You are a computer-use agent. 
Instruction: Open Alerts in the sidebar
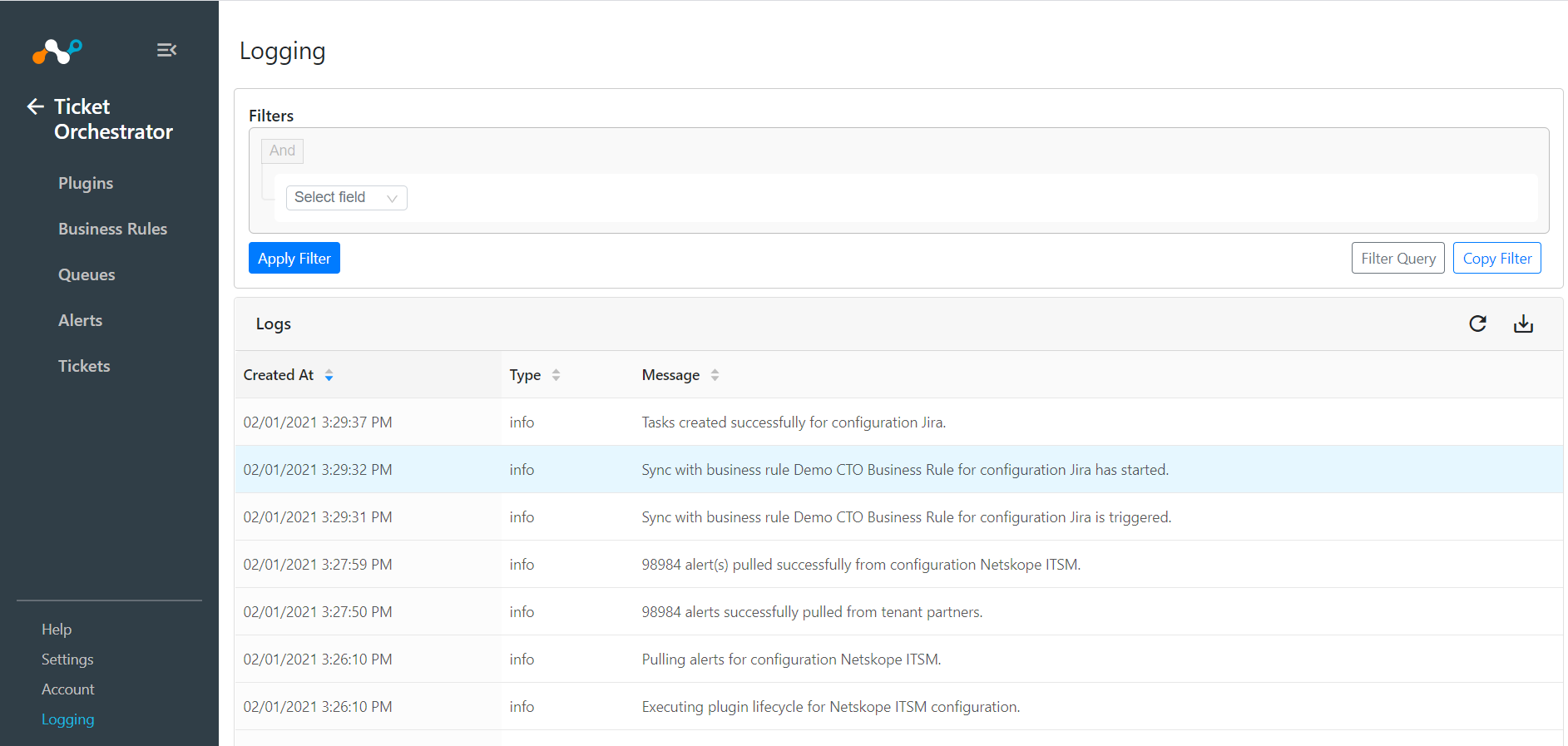tap(80, 320)
